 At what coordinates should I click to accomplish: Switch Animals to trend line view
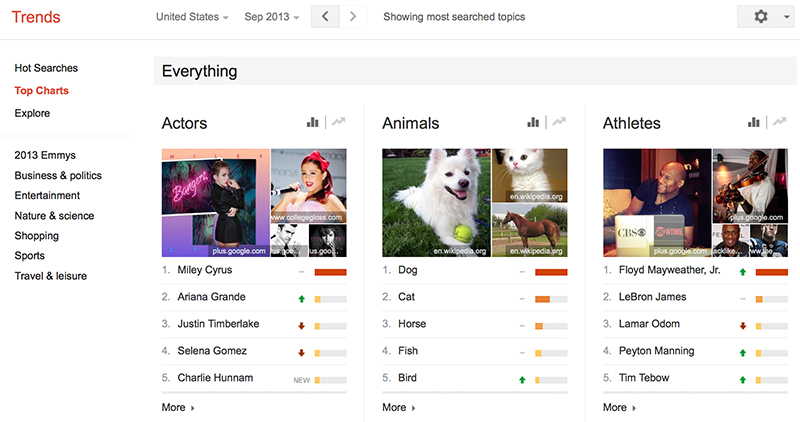(x=559, y=122)
